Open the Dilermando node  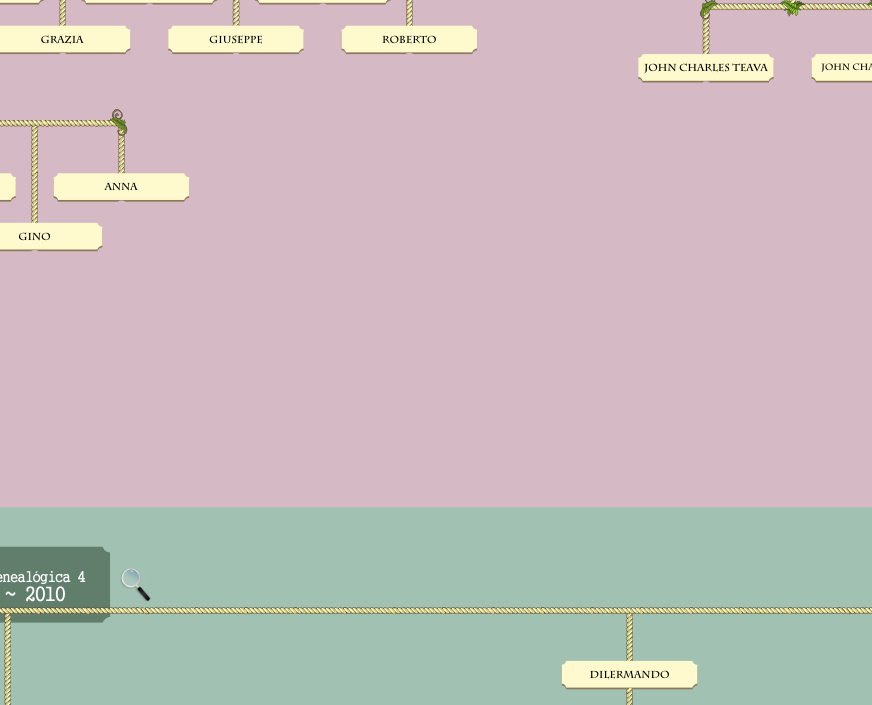[629, 675]
